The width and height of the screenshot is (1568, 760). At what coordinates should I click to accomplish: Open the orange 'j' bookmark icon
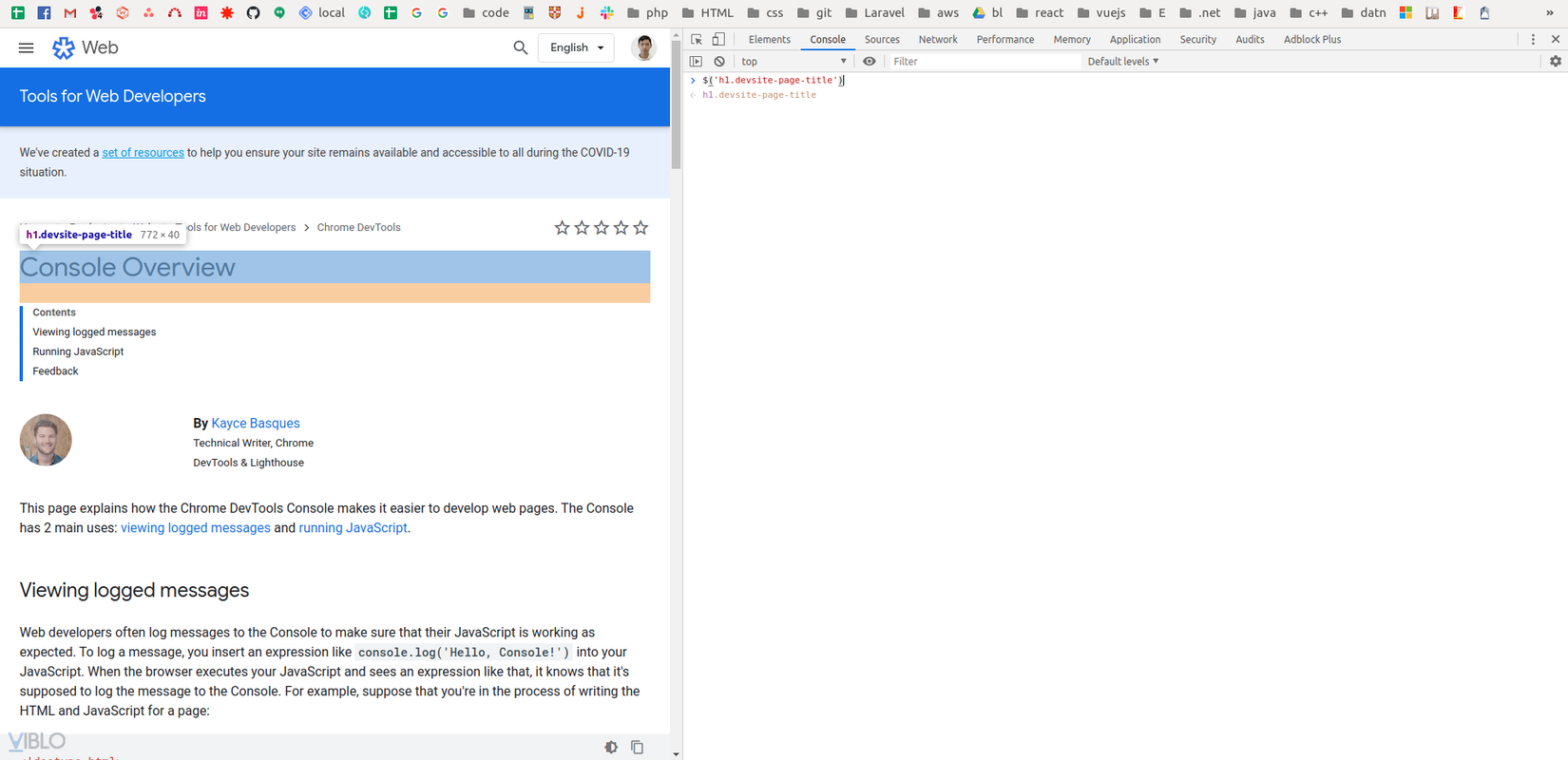click(x=580, y=13)
